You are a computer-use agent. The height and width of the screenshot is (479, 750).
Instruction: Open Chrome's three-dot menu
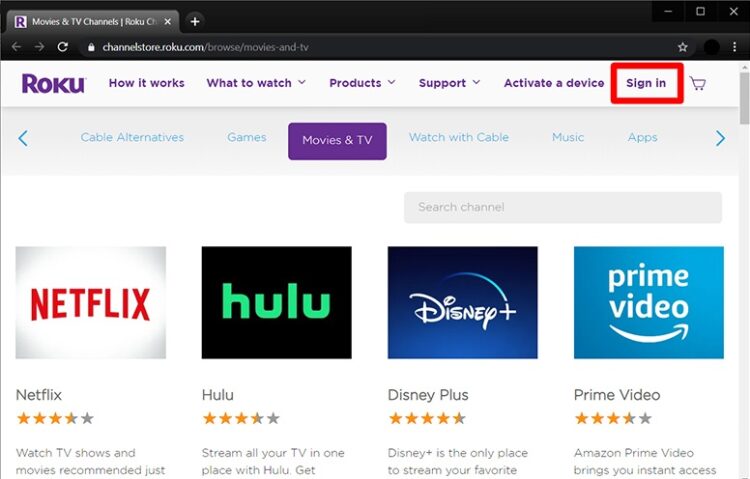(x=735, y=47)
